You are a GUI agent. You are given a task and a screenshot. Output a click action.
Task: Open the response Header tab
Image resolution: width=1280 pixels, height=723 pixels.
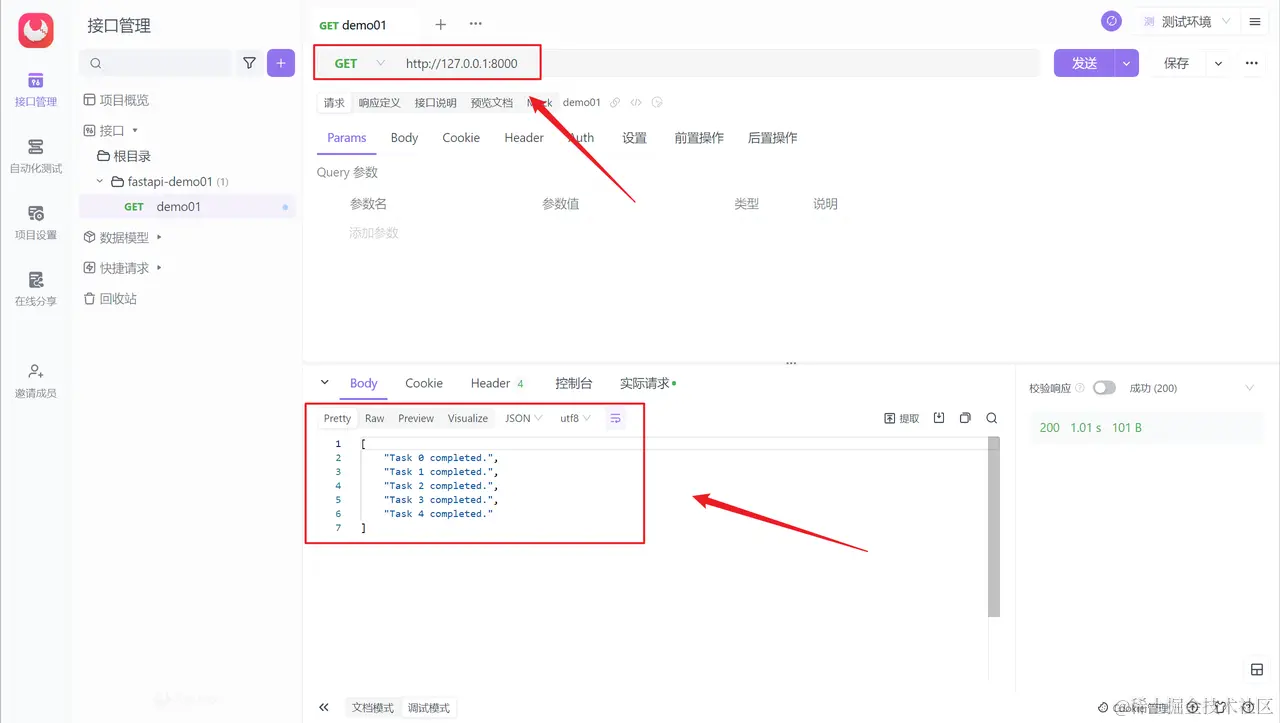click(497, 383)
